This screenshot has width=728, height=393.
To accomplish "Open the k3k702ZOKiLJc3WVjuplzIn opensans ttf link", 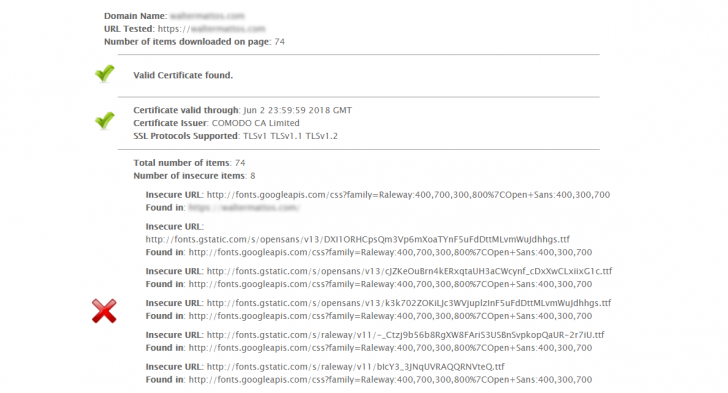I will pos(409,303).
